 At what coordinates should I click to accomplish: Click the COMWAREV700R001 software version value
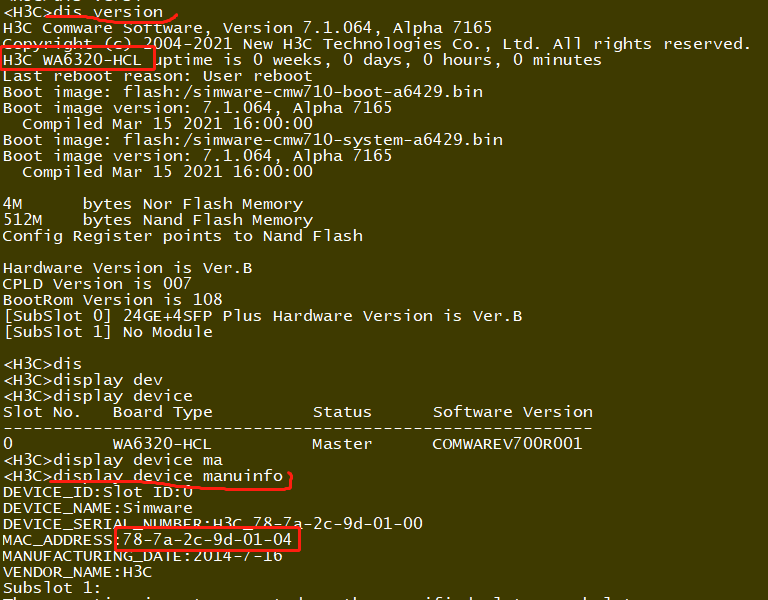point(507,444)
